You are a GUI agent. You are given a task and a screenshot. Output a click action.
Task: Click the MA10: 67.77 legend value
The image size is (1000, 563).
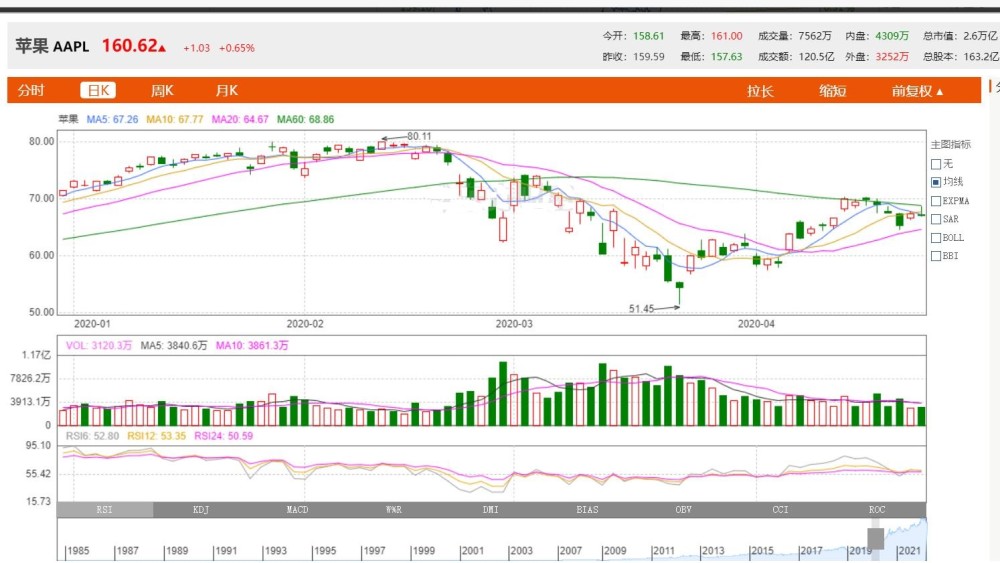pyautogui.click(x=175, y=119)
